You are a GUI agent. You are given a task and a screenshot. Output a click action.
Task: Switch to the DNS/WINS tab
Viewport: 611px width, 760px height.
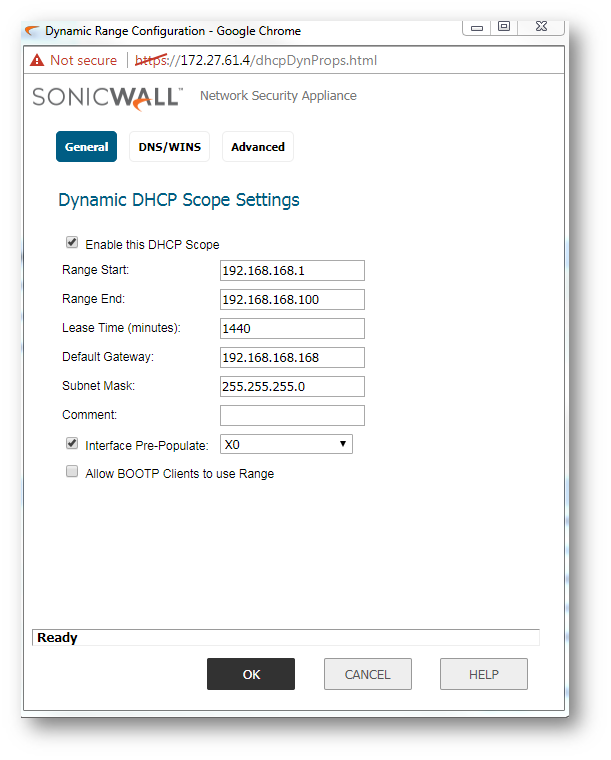[x=169, y=147]
